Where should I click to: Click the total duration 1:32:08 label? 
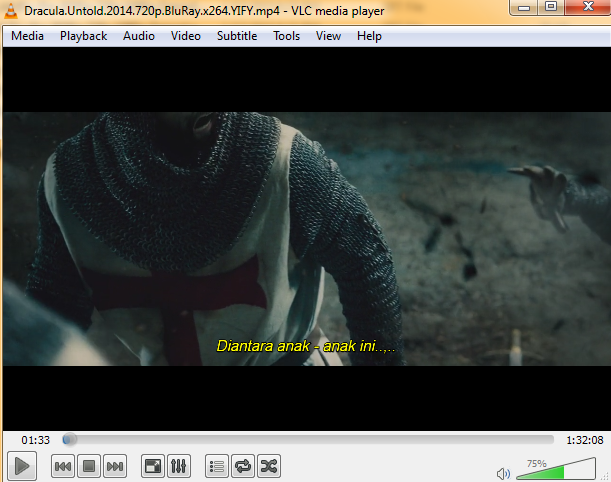(585, 440)
